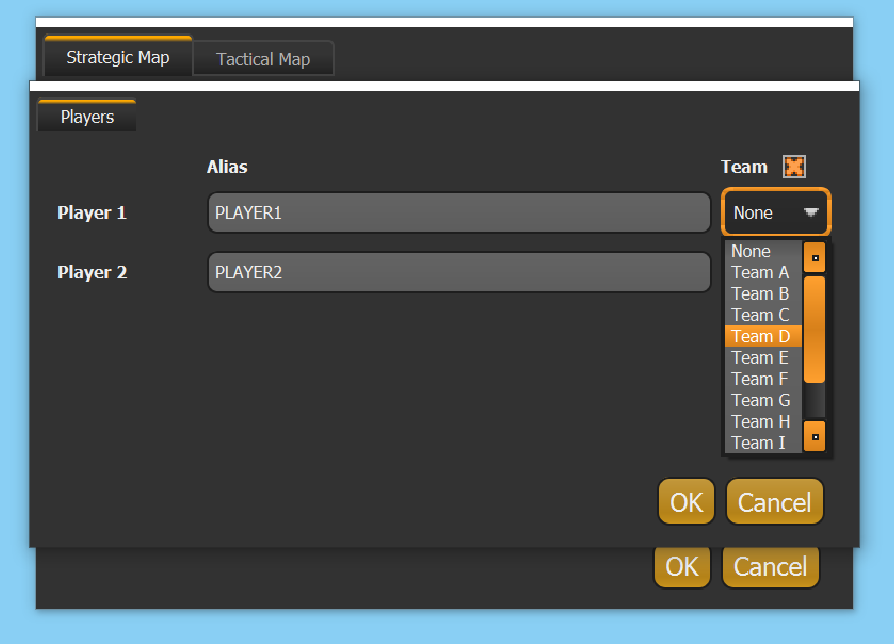Switch to the Strategic Map tab

(x=117, y=58)
